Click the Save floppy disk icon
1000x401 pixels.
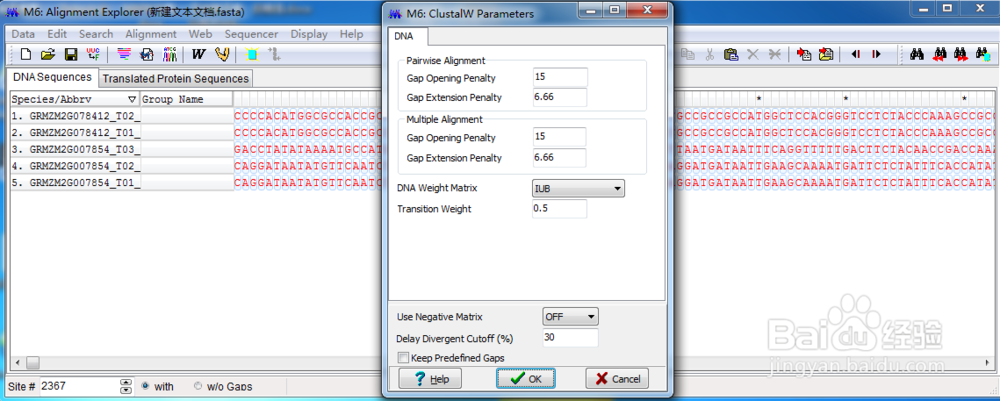tap(71, 55)
